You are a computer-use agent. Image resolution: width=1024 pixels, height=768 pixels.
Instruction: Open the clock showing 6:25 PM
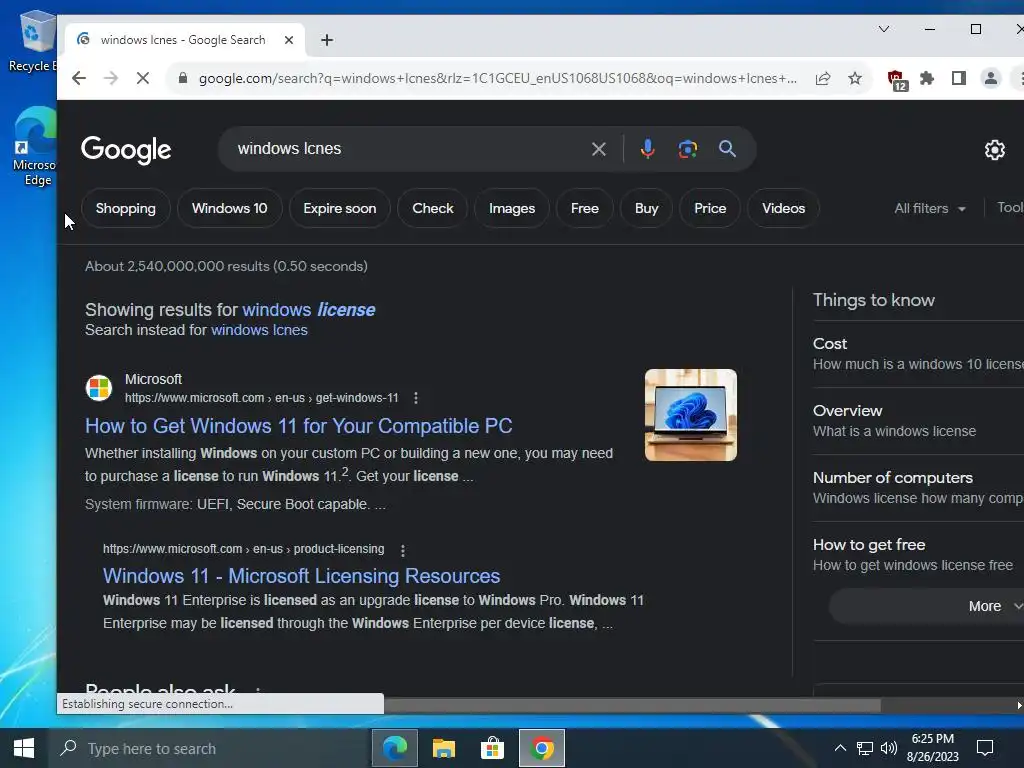tap(933, 748)
